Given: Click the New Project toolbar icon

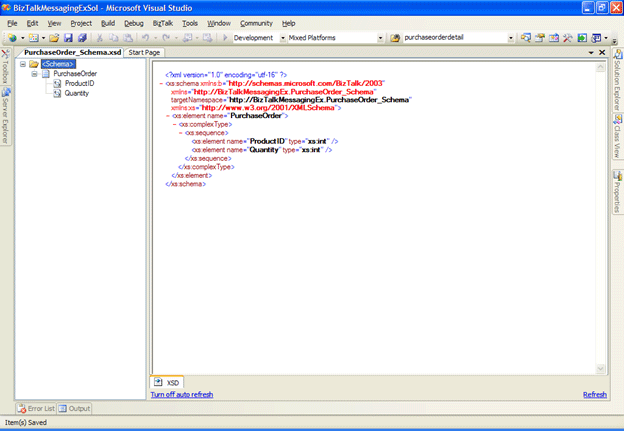Looking at the screenshot, I should coord(12,38).
